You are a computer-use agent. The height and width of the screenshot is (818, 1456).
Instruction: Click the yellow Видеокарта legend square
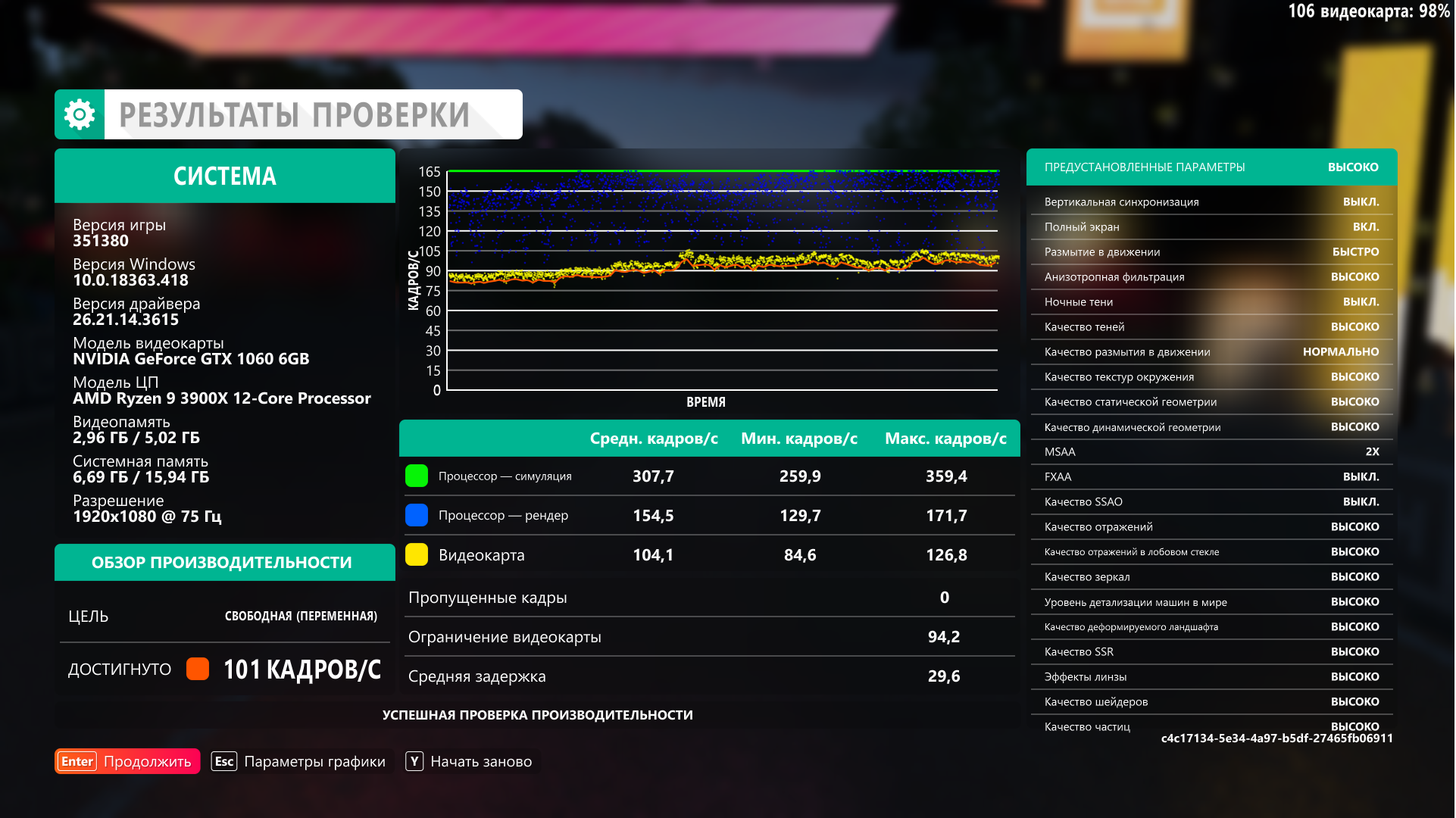tap(417, 554)
